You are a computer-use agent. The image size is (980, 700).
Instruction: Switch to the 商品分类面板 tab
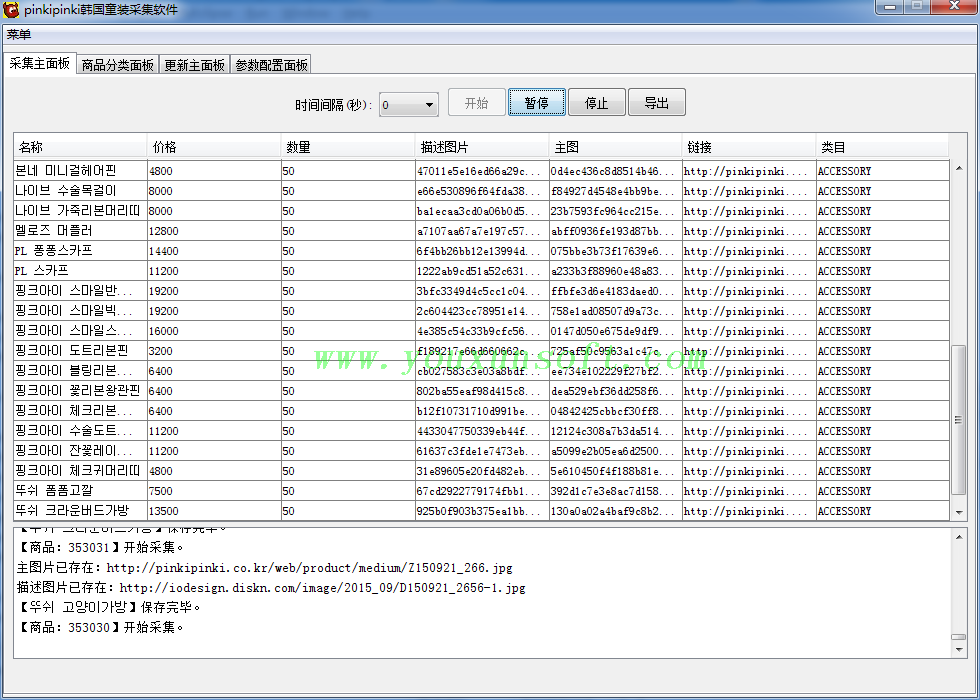click(118, 65)
